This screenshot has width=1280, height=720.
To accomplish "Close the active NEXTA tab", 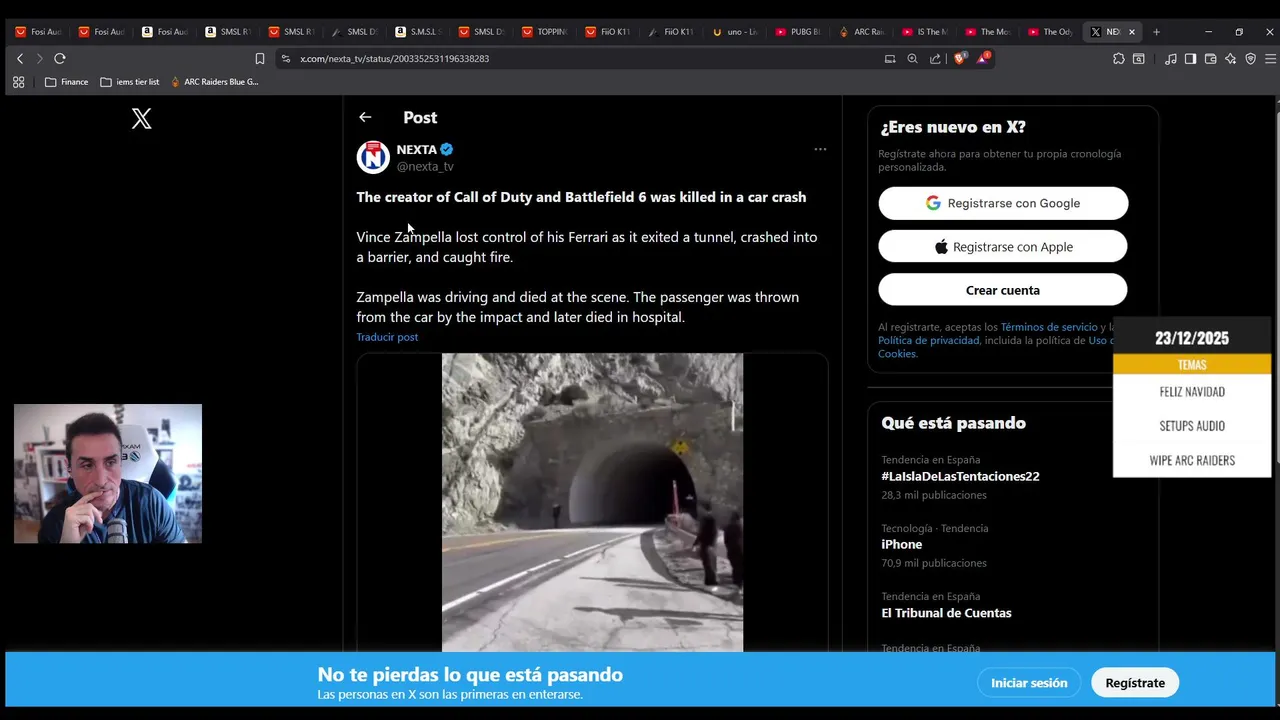I will [x=1132, y=32].
